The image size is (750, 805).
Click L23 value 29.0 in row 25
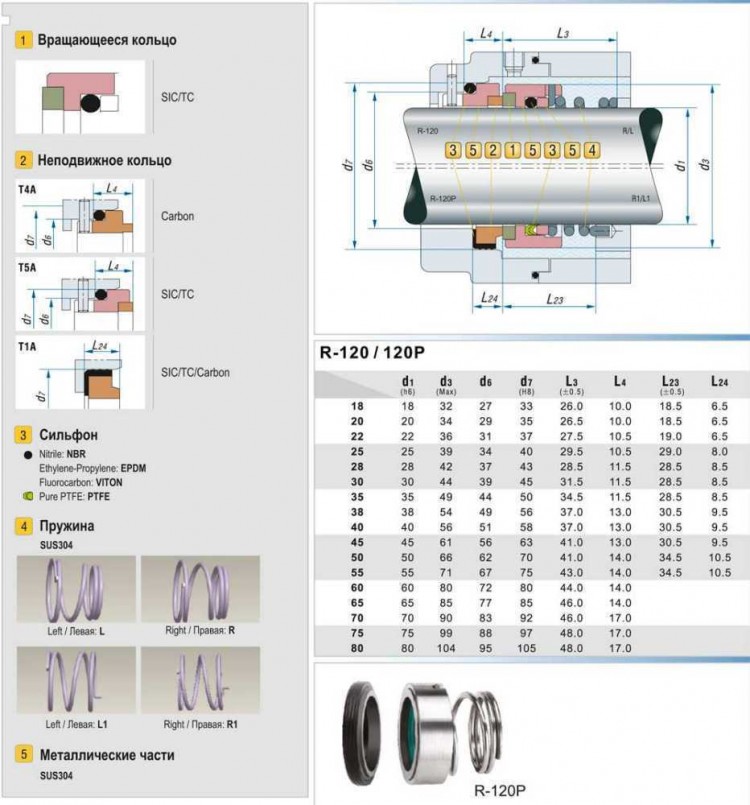coord(670,452)
